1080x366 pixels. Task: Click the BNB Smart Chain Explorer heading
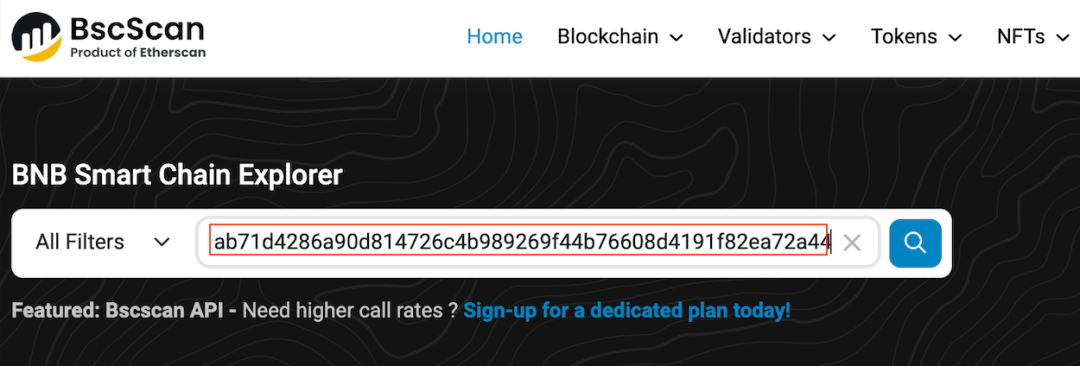pos(177,176)
